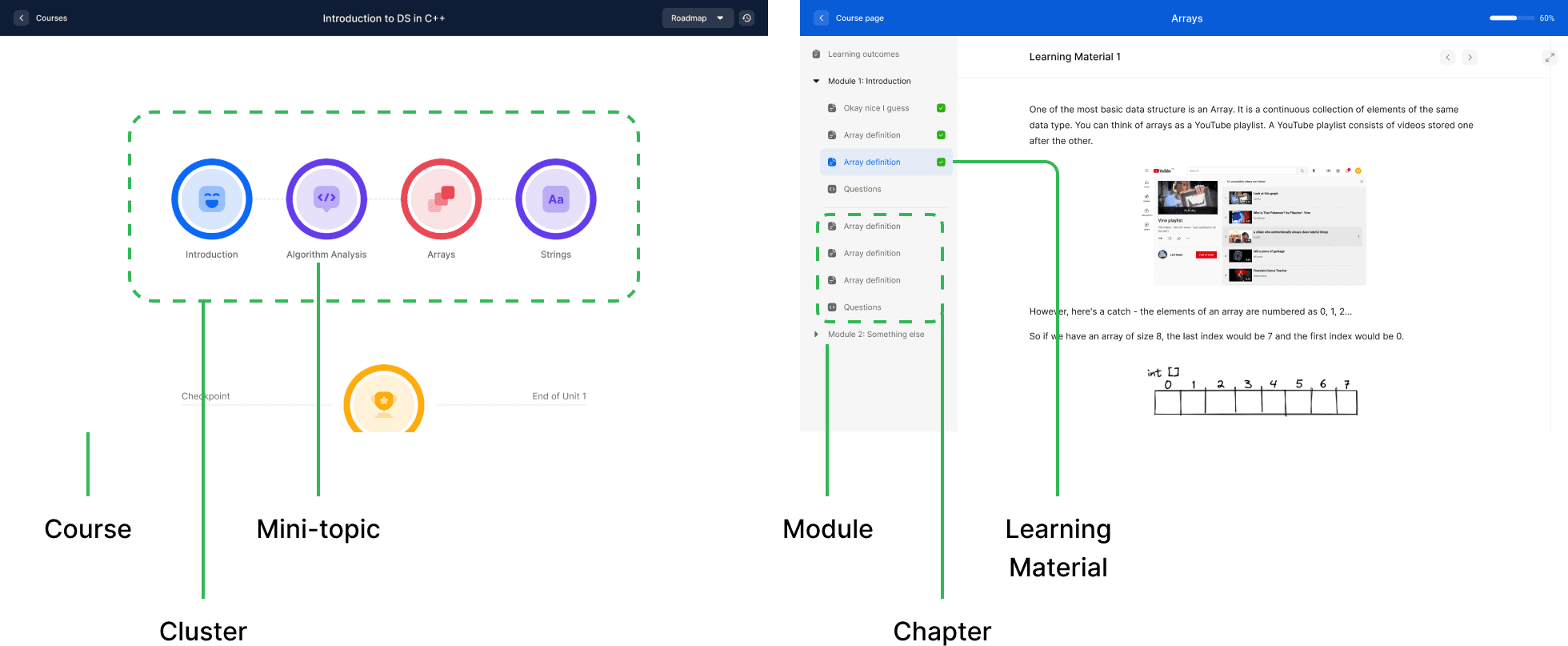This screenshot has width=1568, height=646.
Task: Open Learning outcomes in the sidebar
Action: (x=863, y=54)
